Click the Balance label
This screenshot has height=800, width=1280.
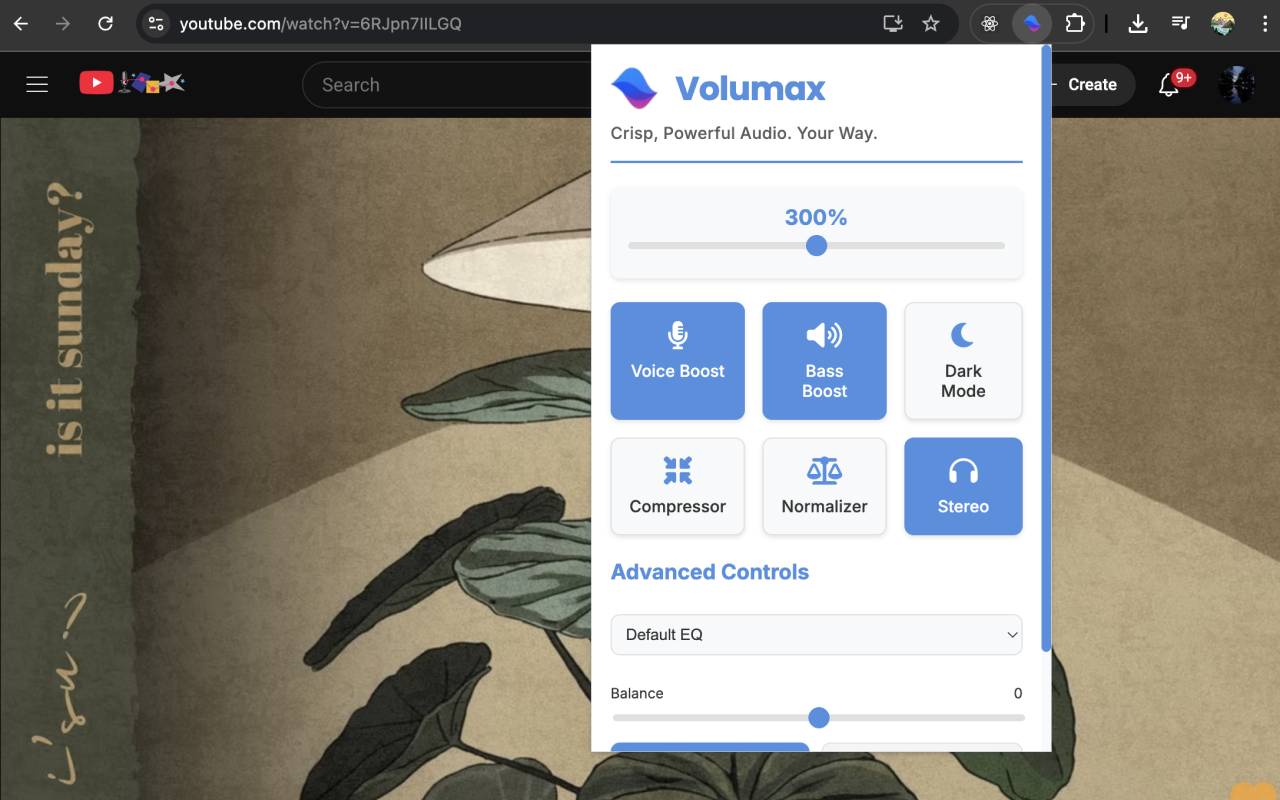pyautogui.click(x=637, y=693)
